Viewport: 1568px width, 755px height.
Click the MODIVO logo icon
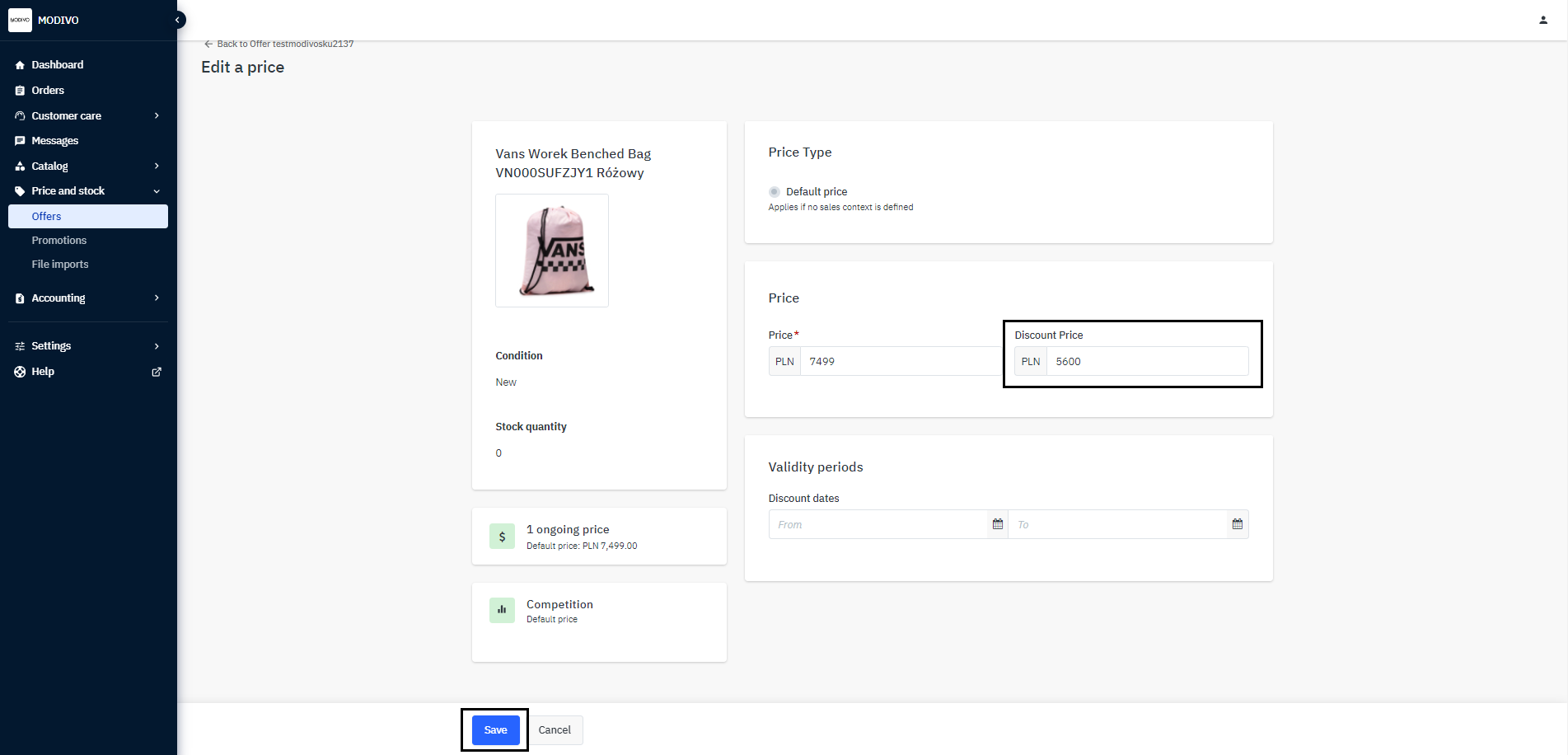click(20, 20)
